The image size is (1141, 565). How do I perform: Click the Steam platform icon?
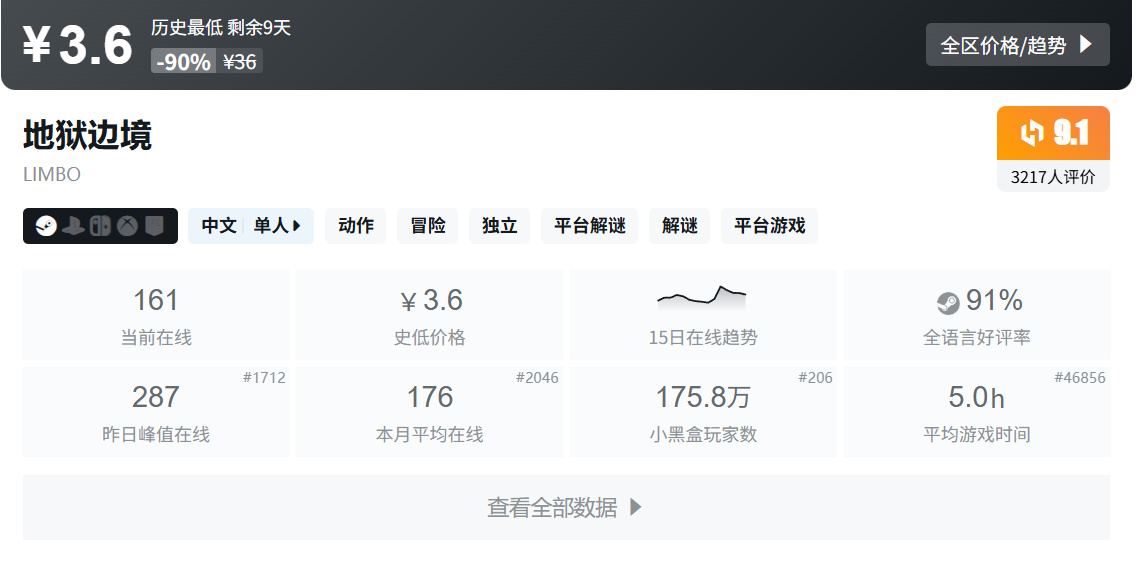pyautogui.click(x=46, y=226)
